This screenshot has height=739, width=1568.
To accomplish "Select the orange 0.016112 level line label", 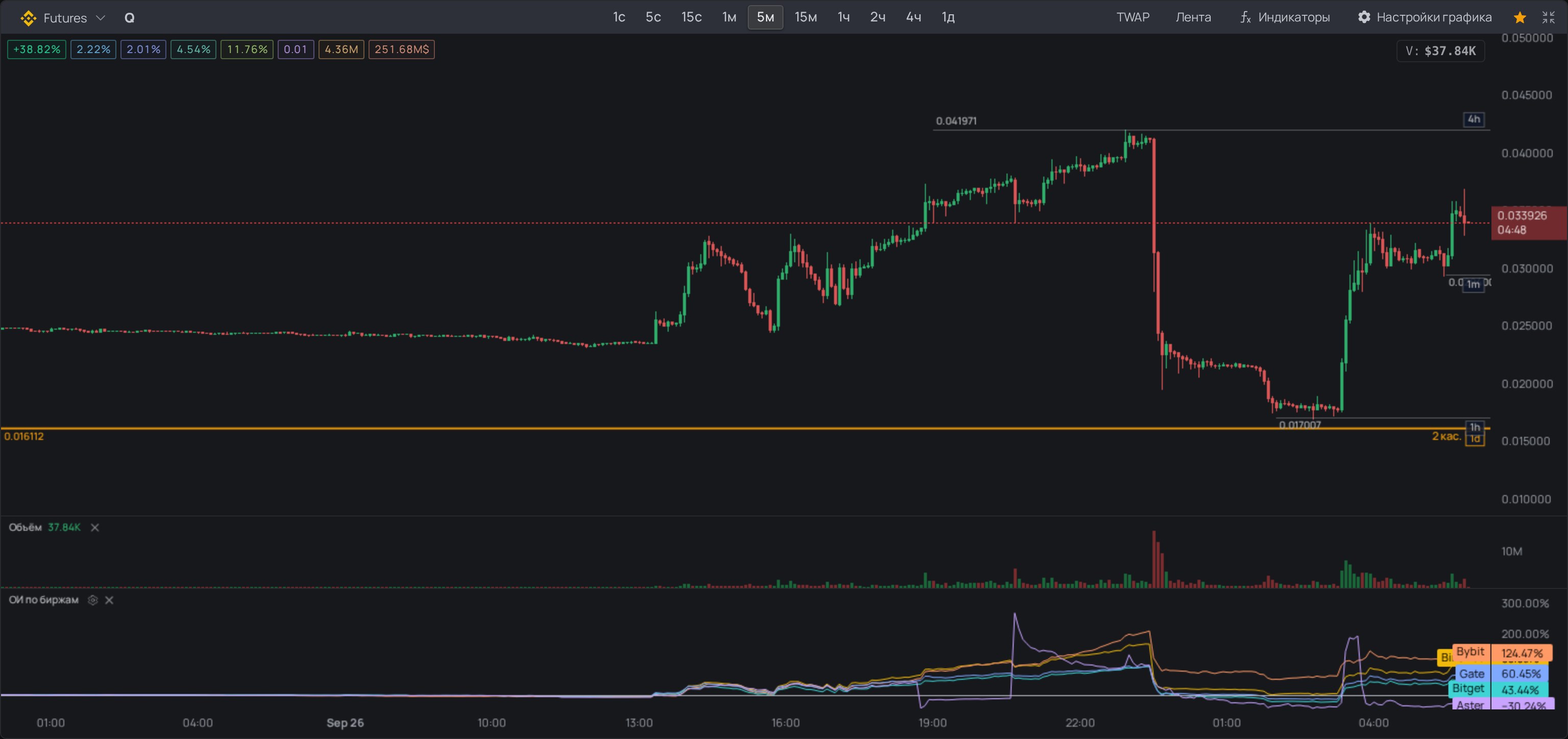I will coord(24,436).
